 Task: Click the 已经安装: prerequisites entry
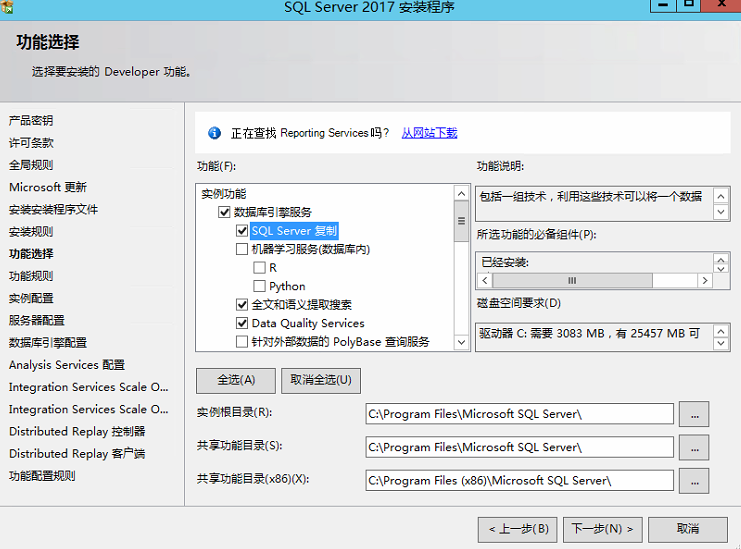(505, 262)
